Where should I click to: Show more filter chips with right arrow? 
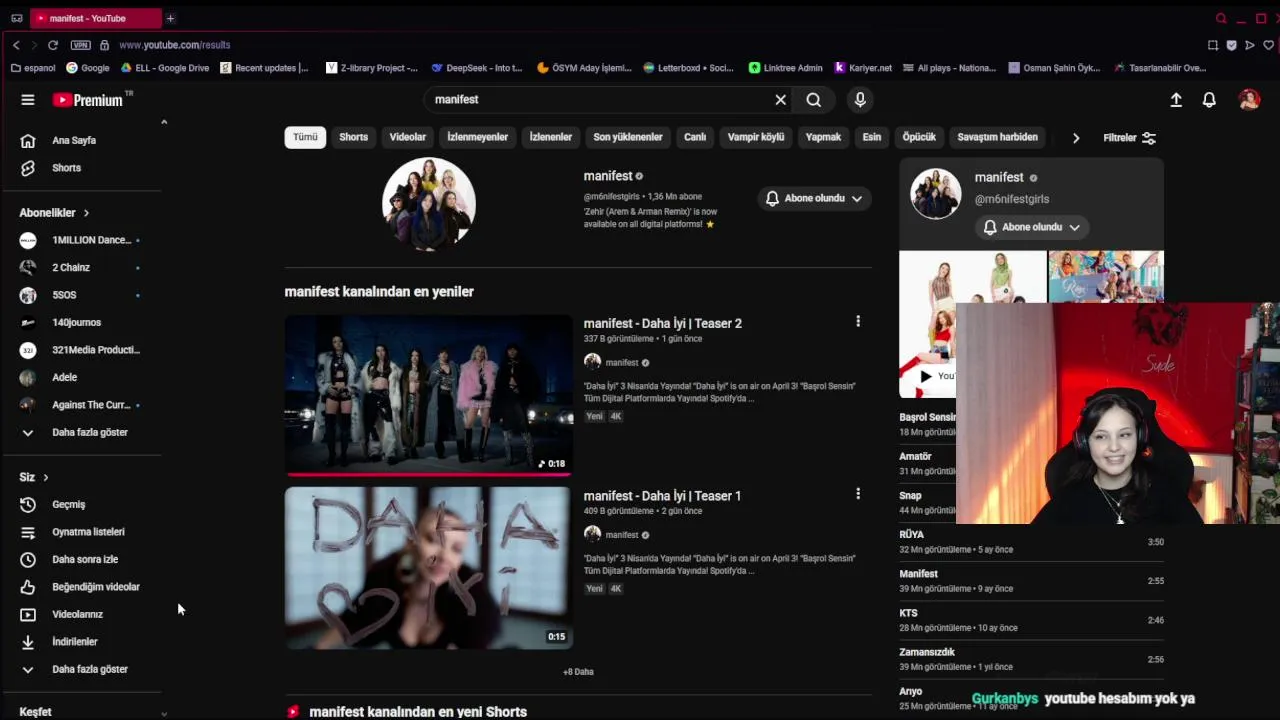coord(1076,138)
